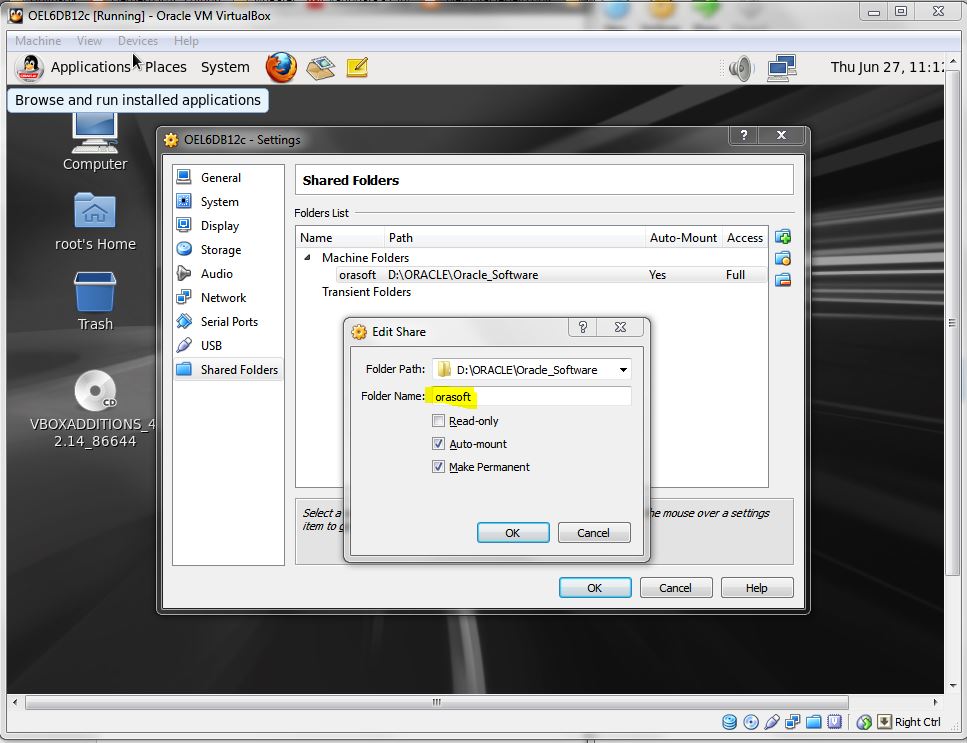The height and width of the screenshot is (743, 967).
Task: Open the VirtualBox Help menu
Action: [x=186, y=41]
